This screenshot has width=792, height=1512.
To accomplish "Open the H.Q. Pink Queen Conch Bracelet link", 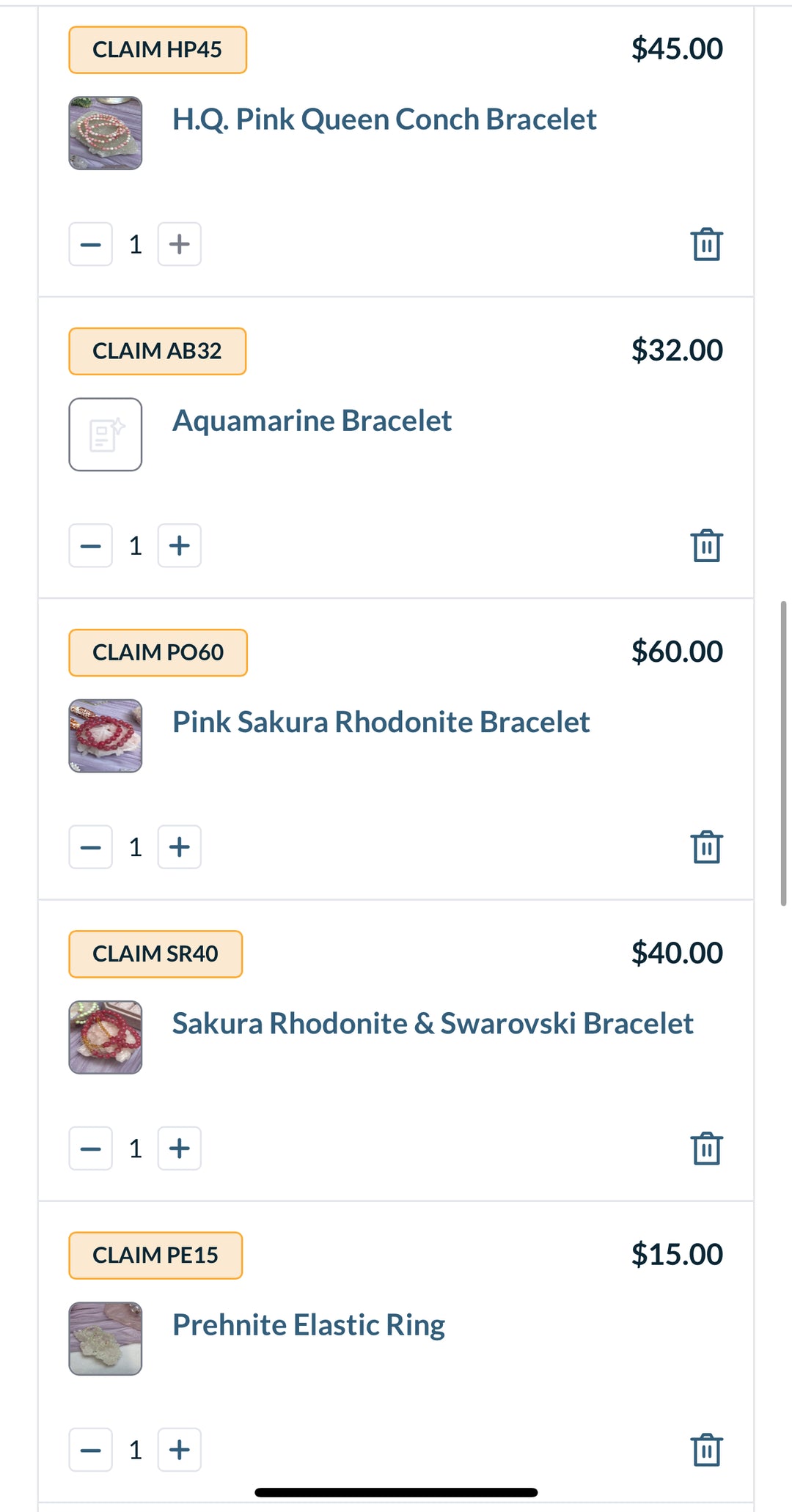I will coord(384,119).
